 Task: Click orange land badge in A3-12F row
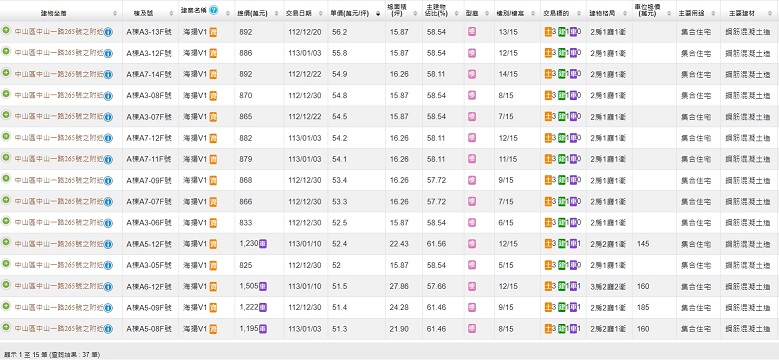(548, 53)
